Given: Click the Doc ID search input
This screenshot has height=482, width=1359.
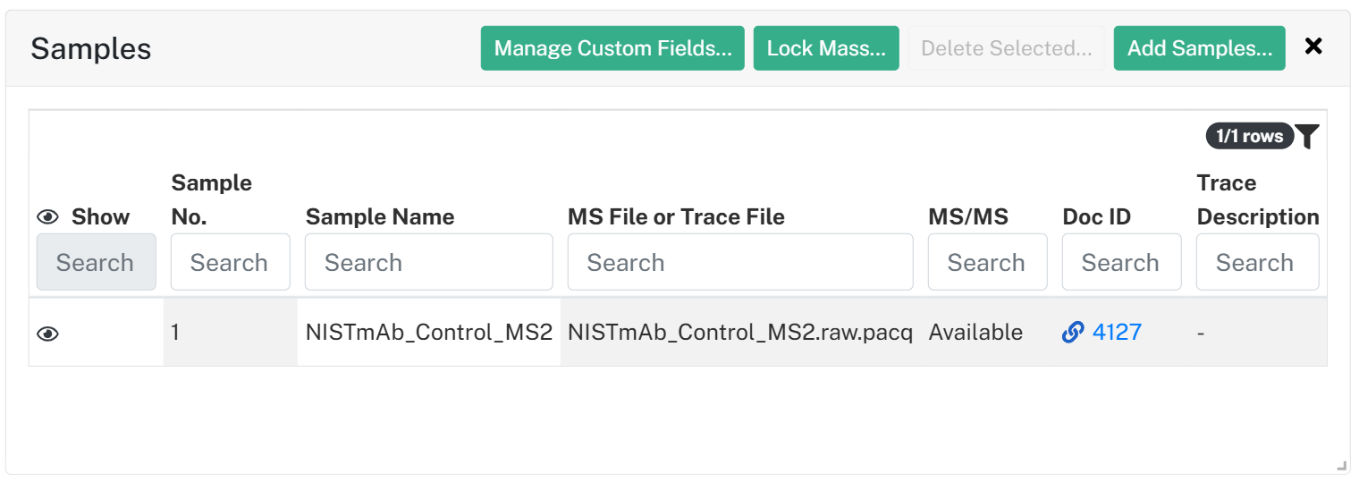Looking at the screenshot, I should point(1122,262).
